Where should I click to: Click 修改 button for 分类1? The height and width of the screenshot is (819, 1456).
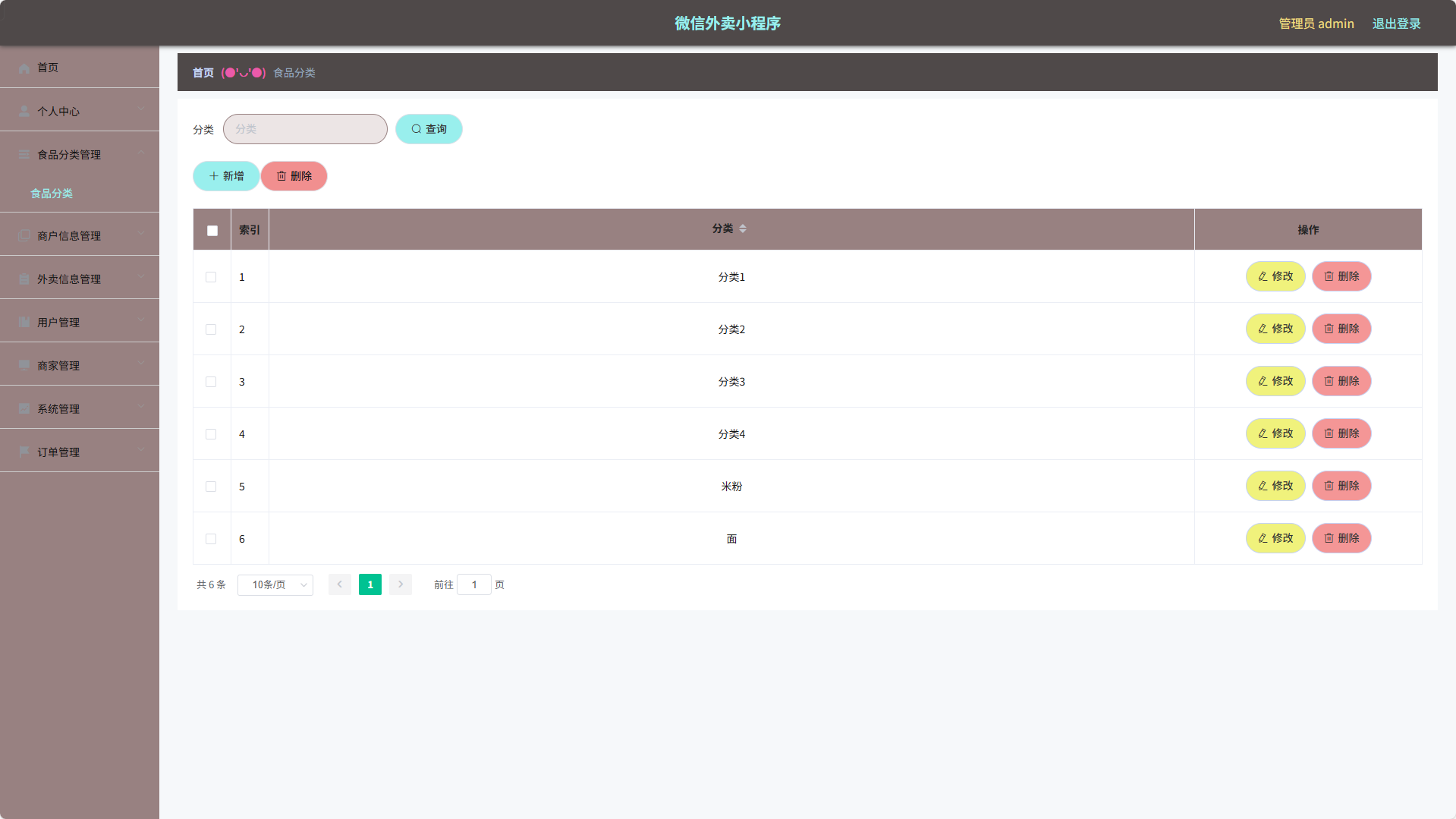[x=1275, y=276]
